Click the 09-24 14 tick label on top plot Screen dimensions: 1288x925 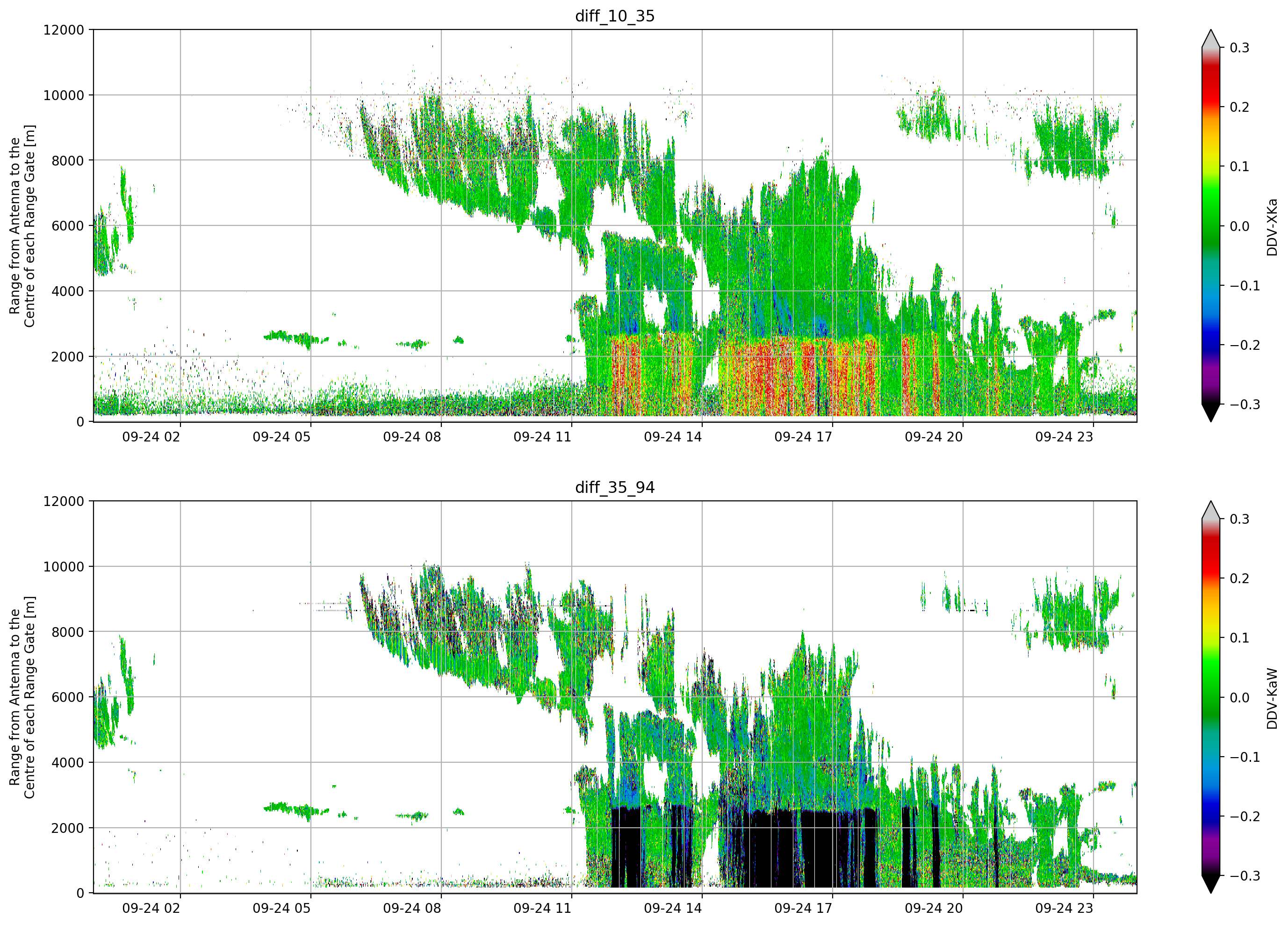pyautogui.click(x=673, y=437)
